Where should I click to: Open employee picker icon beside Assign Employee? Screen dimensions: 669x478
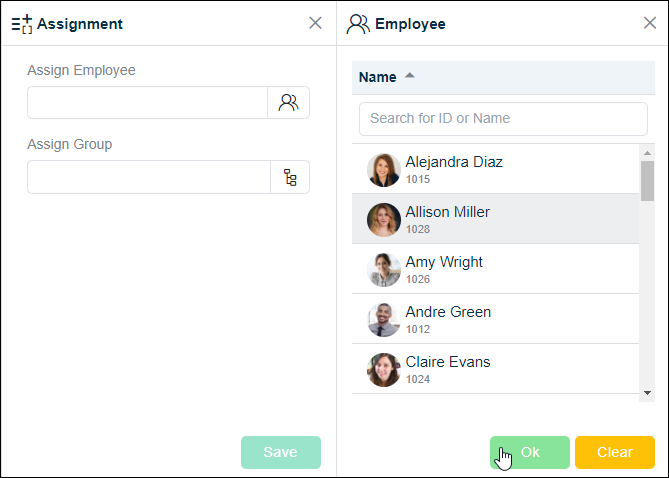tap(288, 103)
